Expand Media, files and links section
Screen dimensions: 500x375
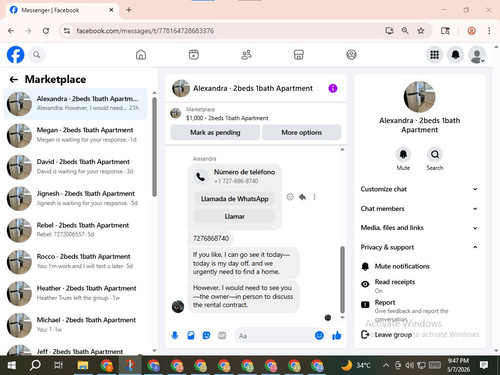(x=419, y=228)
